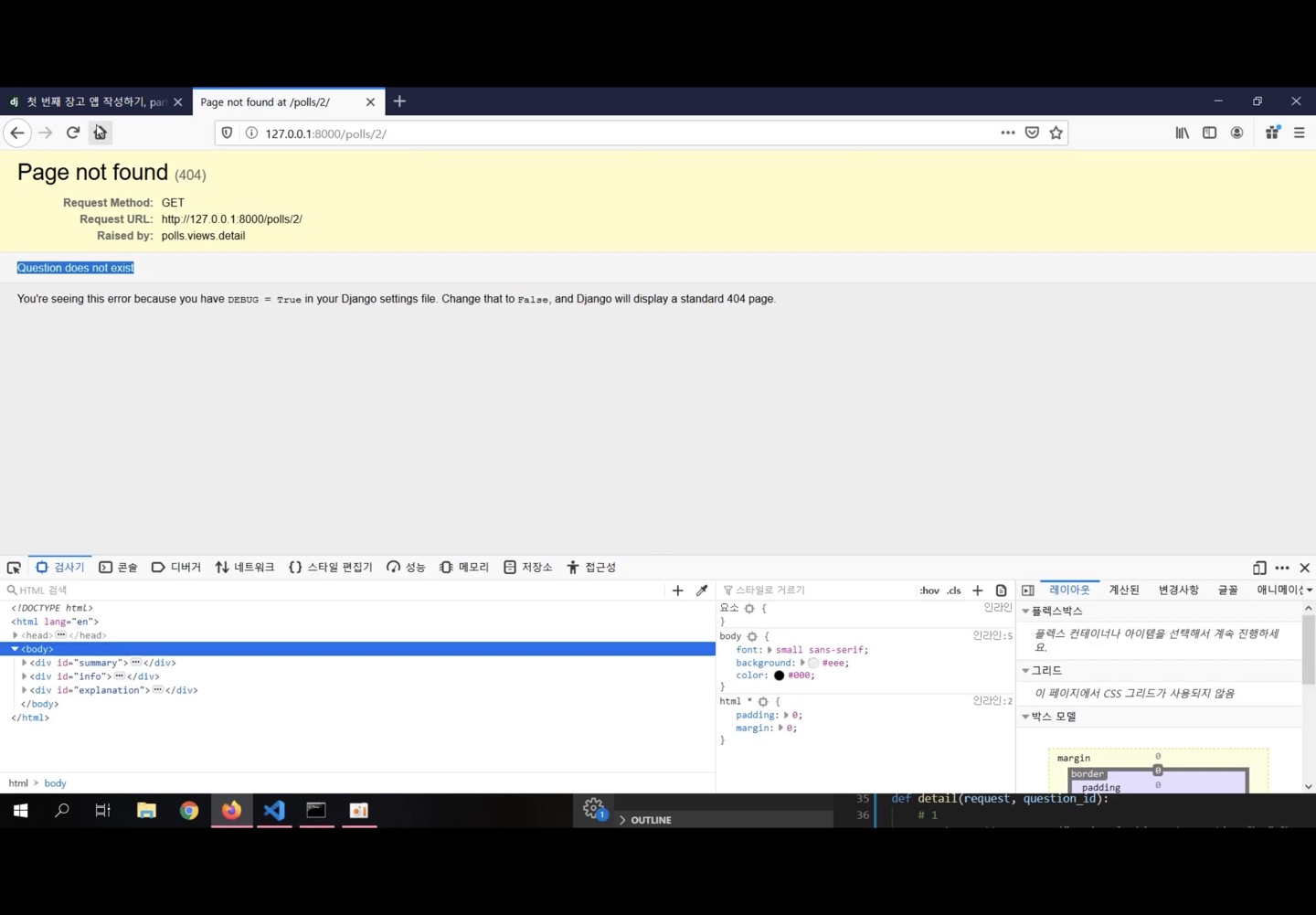Expand the font shorthand value arrow

click(x=769, y=650)
